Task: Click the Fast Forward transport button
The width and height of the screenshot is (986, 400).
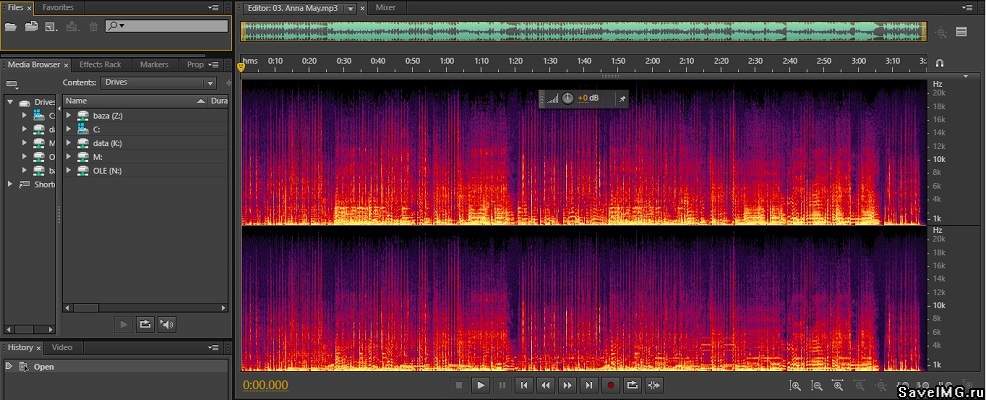Action: (567, 385)
